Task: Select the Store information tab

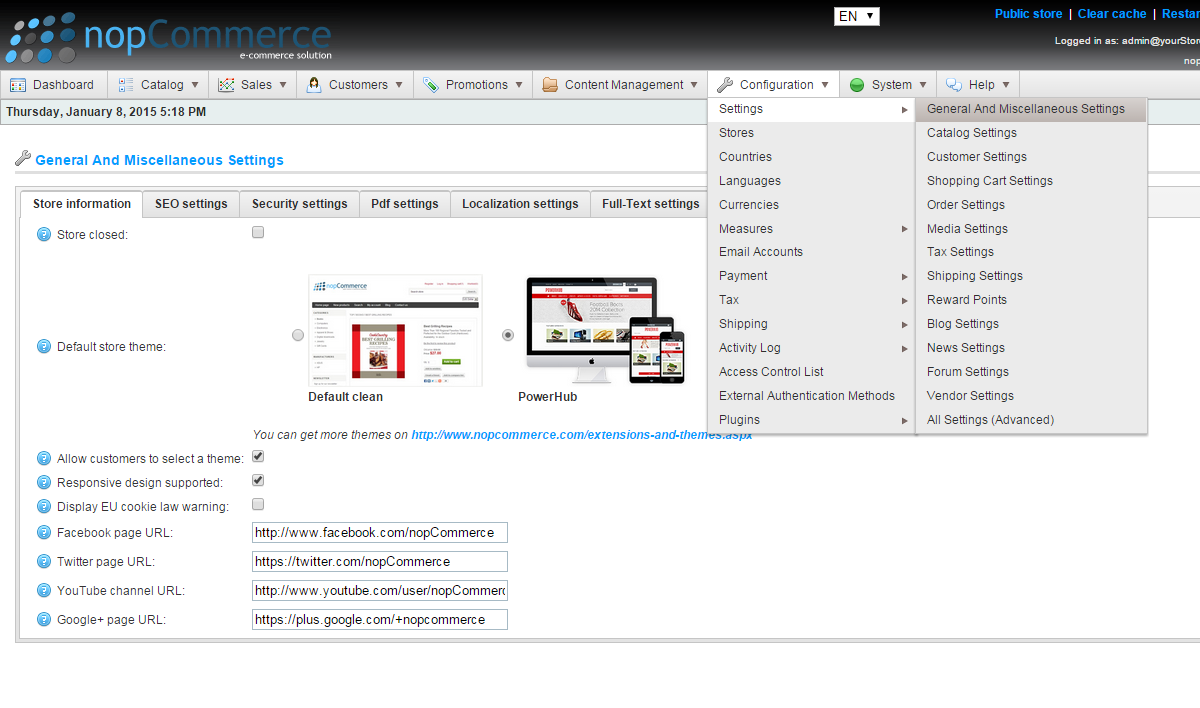Action: coord(81,204)
